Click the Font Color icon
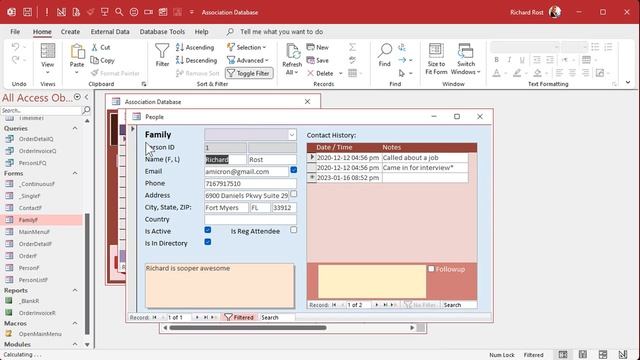 pos(496,73)
